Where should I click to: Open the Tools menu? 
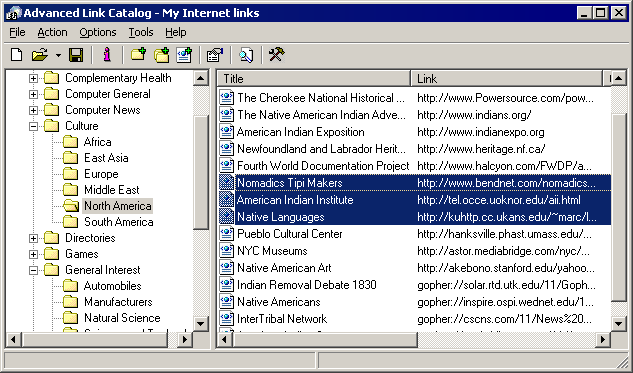(x=141, y=32)
